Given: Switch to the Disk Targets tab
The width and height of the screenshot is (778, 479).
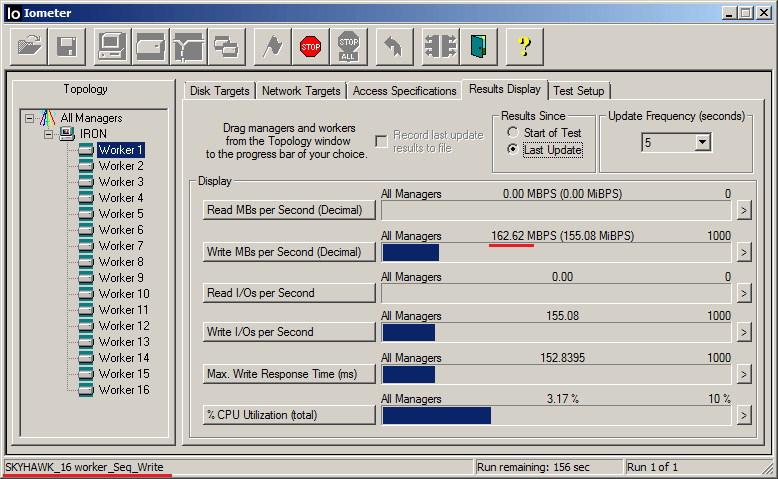Looking at the screenshot, I should [219, 91].
